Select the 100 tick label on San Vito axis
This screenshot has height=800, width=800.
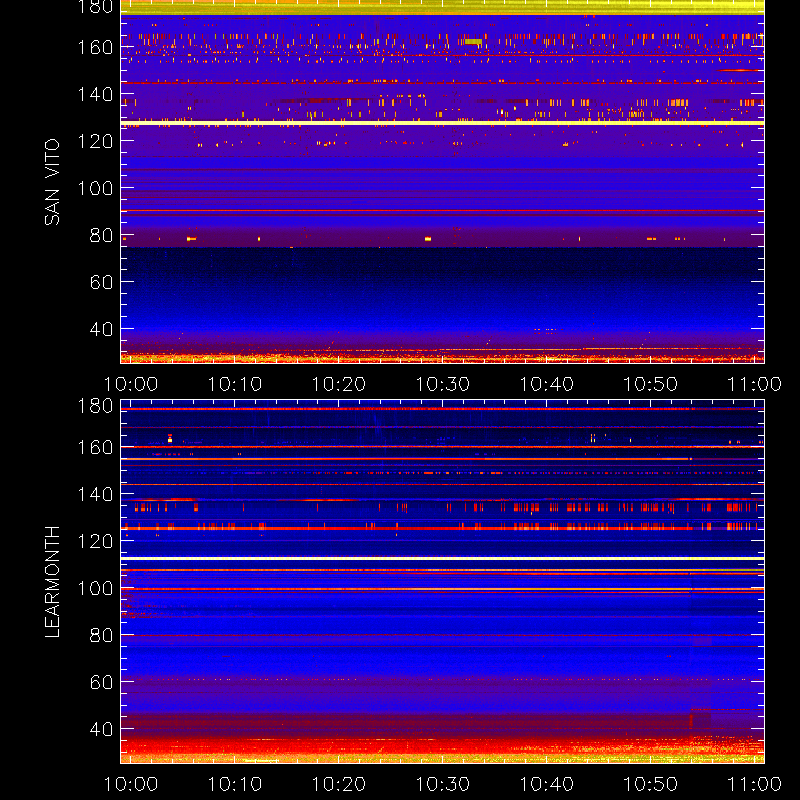tap(95, 188)
